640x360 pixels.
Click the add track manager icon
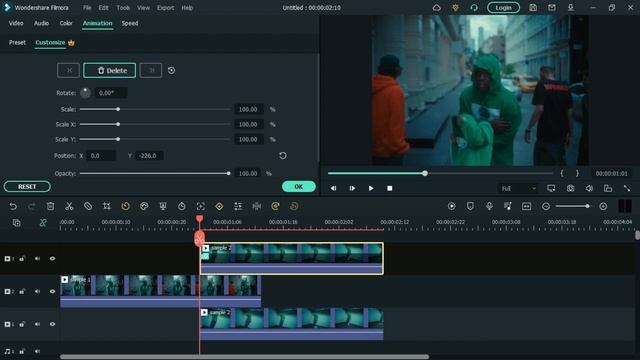pyautogui.click(x=16, y=223)
